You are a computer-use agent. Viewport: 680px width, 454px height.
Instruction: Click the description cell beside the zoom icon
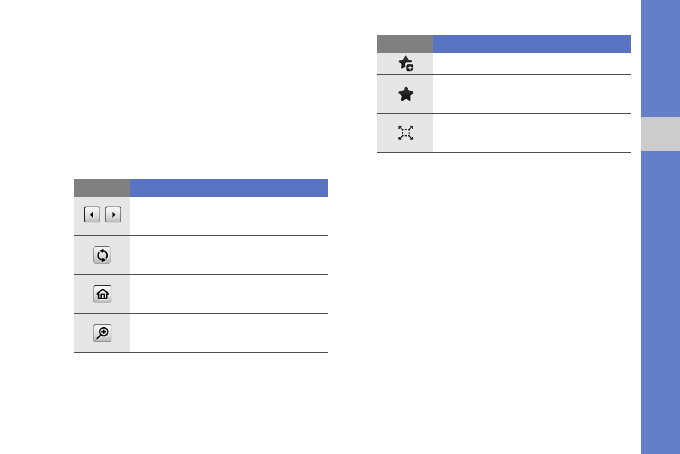coord(229,333)
